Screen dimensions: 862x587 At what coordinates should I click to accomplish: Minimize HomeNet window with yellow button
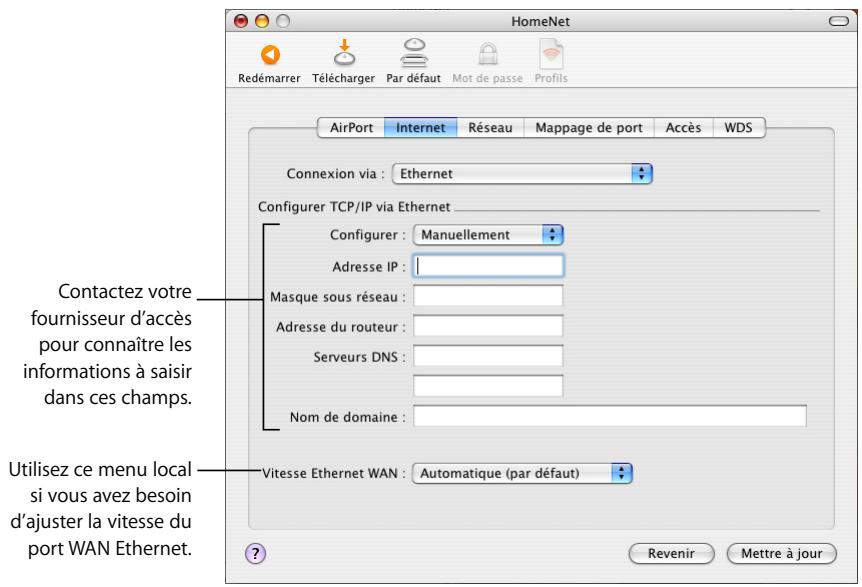coord(262,21)
